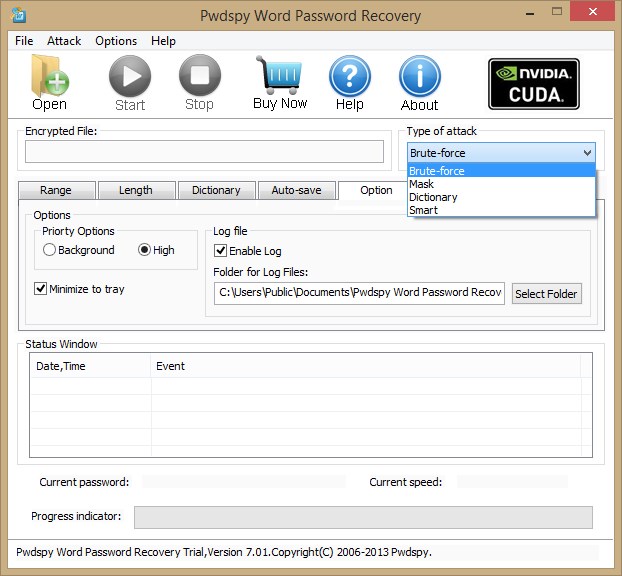Minimize the Pwdspy window
The image size is (622, 576).
click(x=529, y=13)
